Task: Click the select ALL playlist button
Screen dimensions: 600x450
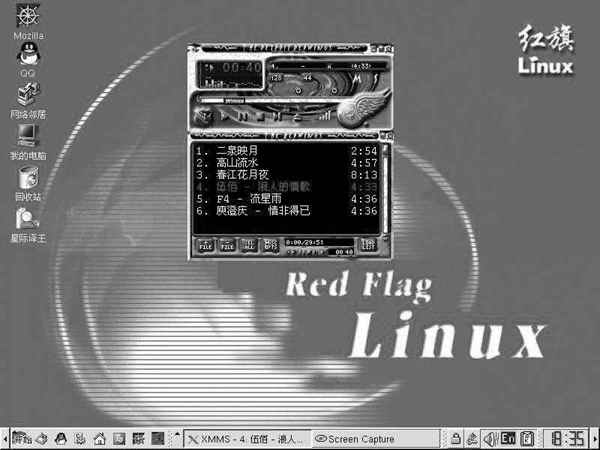Action: coord(249,245)
